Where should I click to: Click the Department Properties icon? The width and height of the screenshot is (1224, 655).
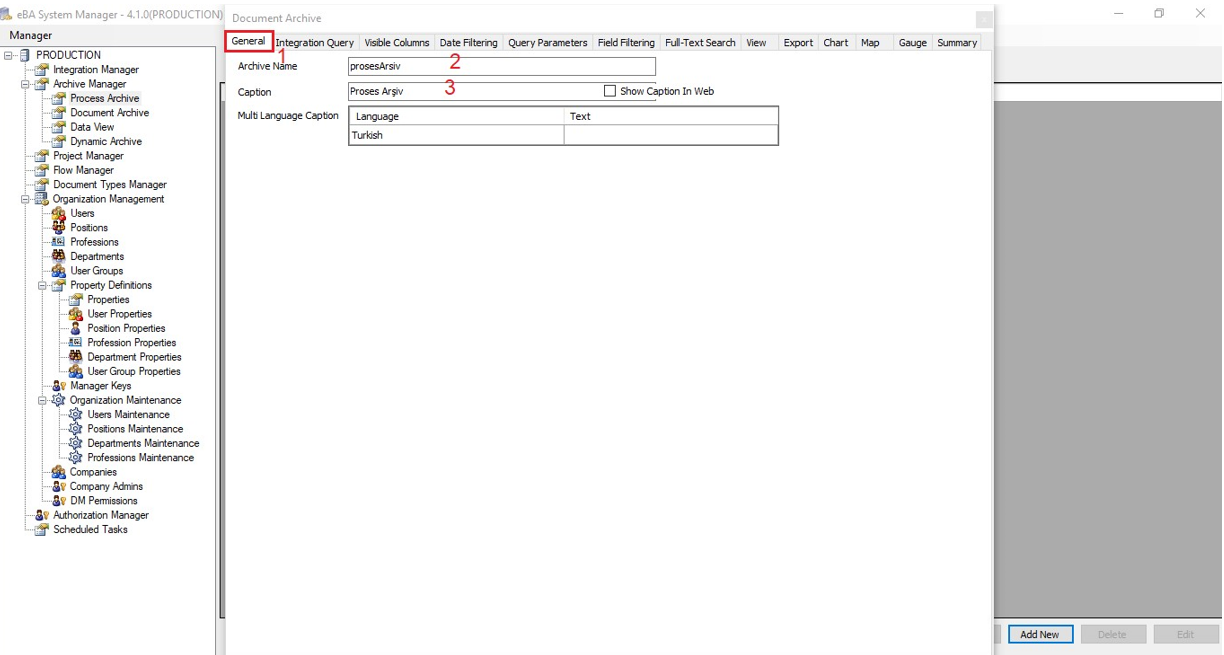click(x=76, y=357)
